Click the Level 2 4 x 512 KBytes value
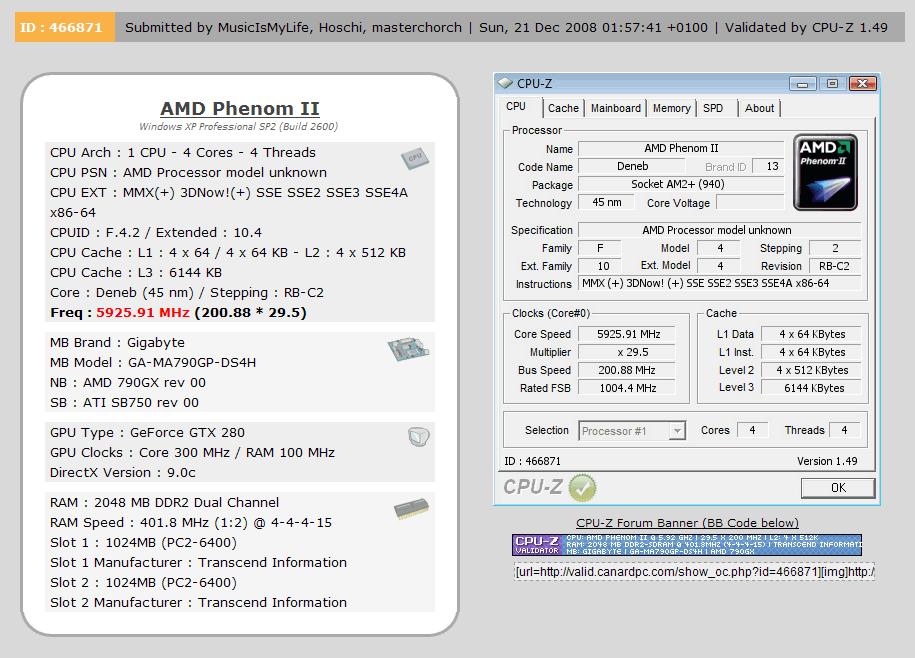This screenshot has height=658, width=915. [x=811, y=370]
